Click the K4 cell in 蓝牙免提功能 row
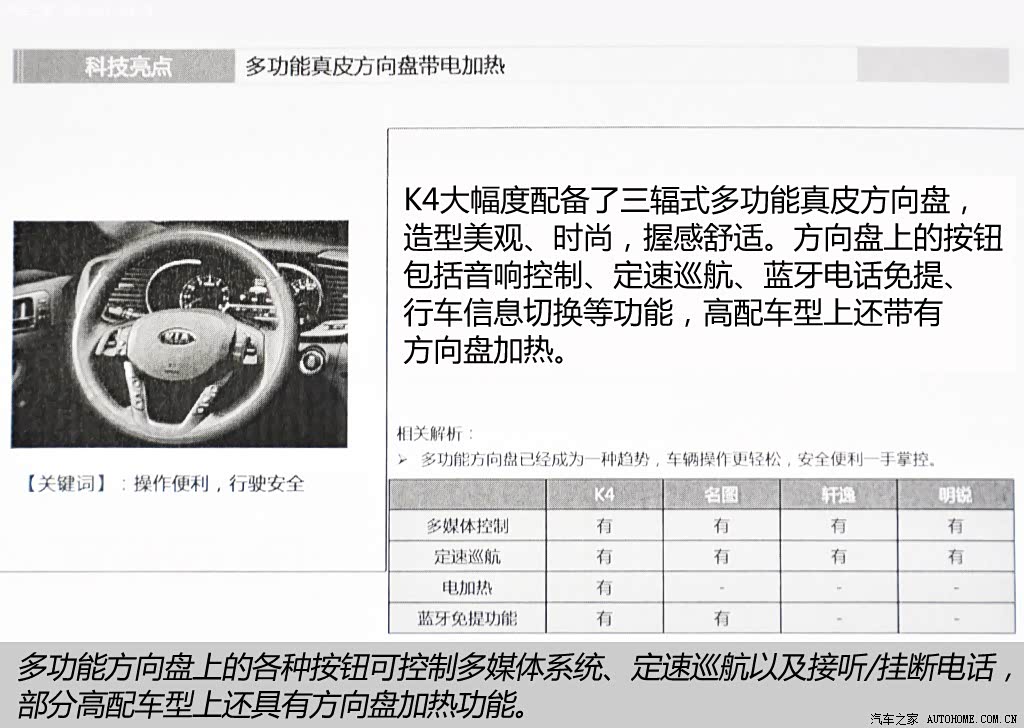The height and width of the screenshot is (728, 1024). [x=604, y=618]
